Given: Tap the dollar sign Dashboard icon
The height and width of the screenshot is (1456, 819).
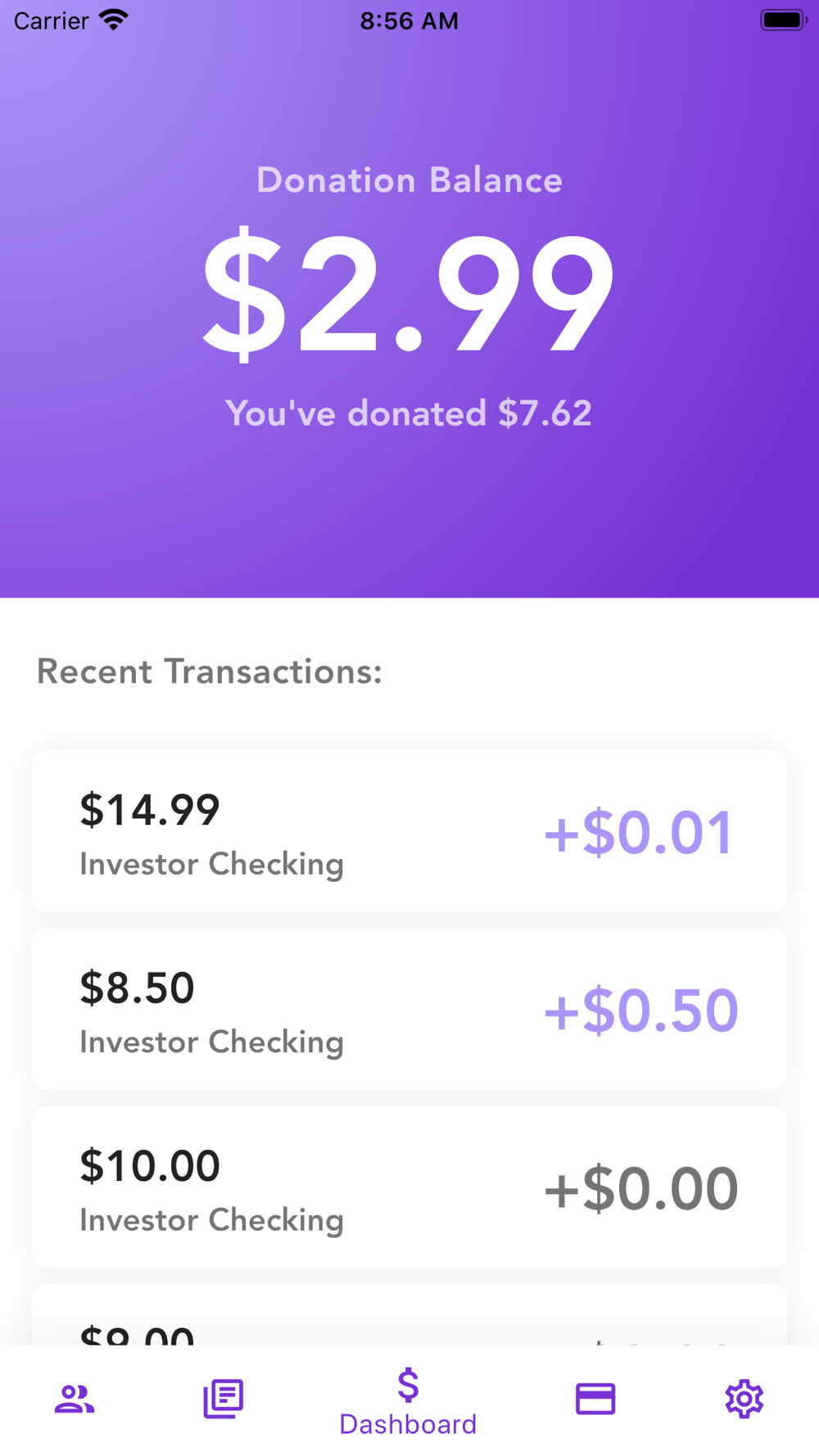Looking at the screenshot, I should [x=408, y=1386].
